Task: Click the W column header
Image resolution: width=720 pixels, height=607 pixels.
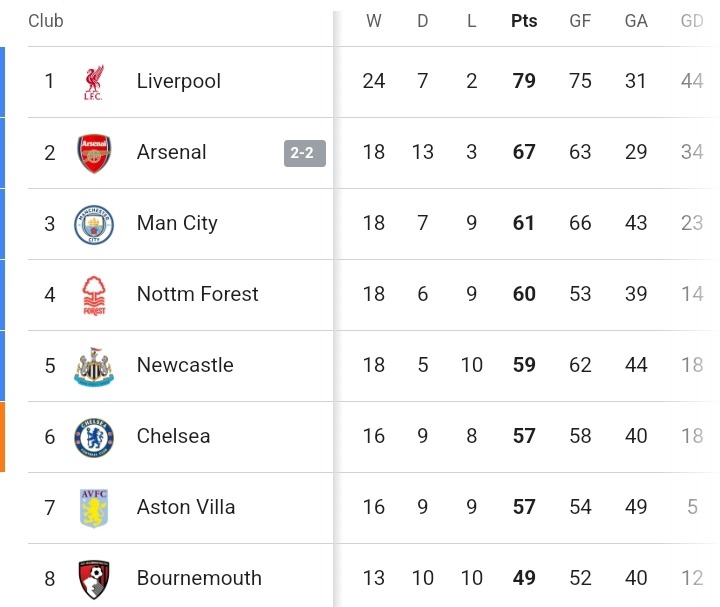Action: [374, 21]
